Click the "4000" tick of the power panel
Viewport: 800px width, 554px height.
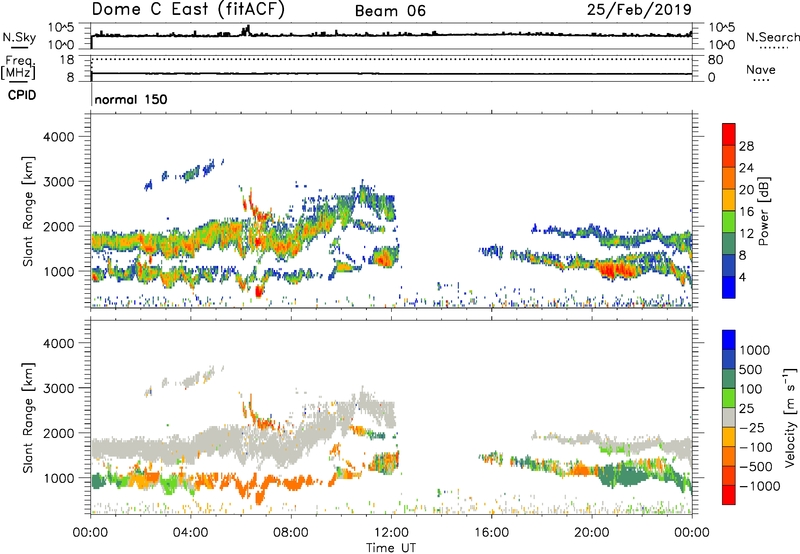58,137
